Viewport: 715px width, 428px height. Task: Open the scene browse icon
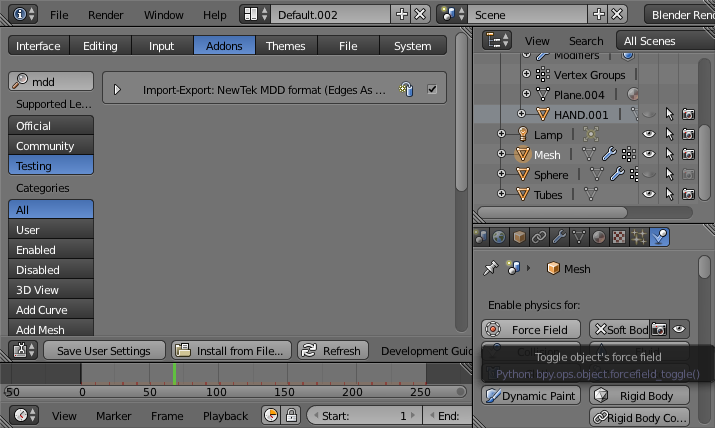pos(452,15)
